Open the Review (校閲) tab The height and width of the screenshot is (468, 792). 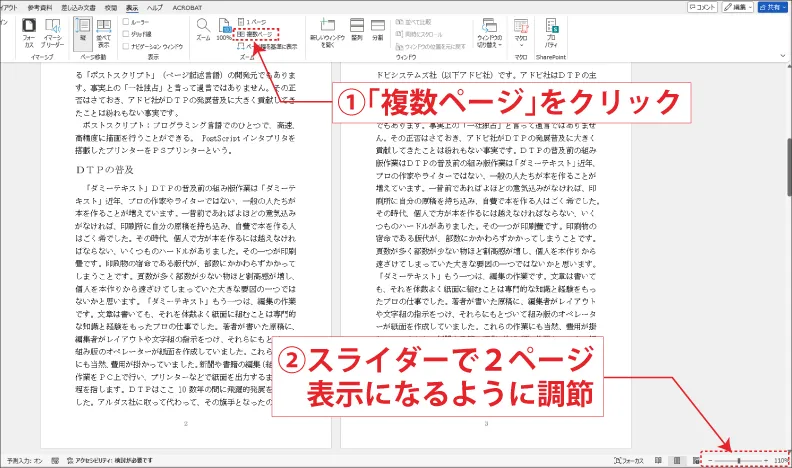[111, 8]
